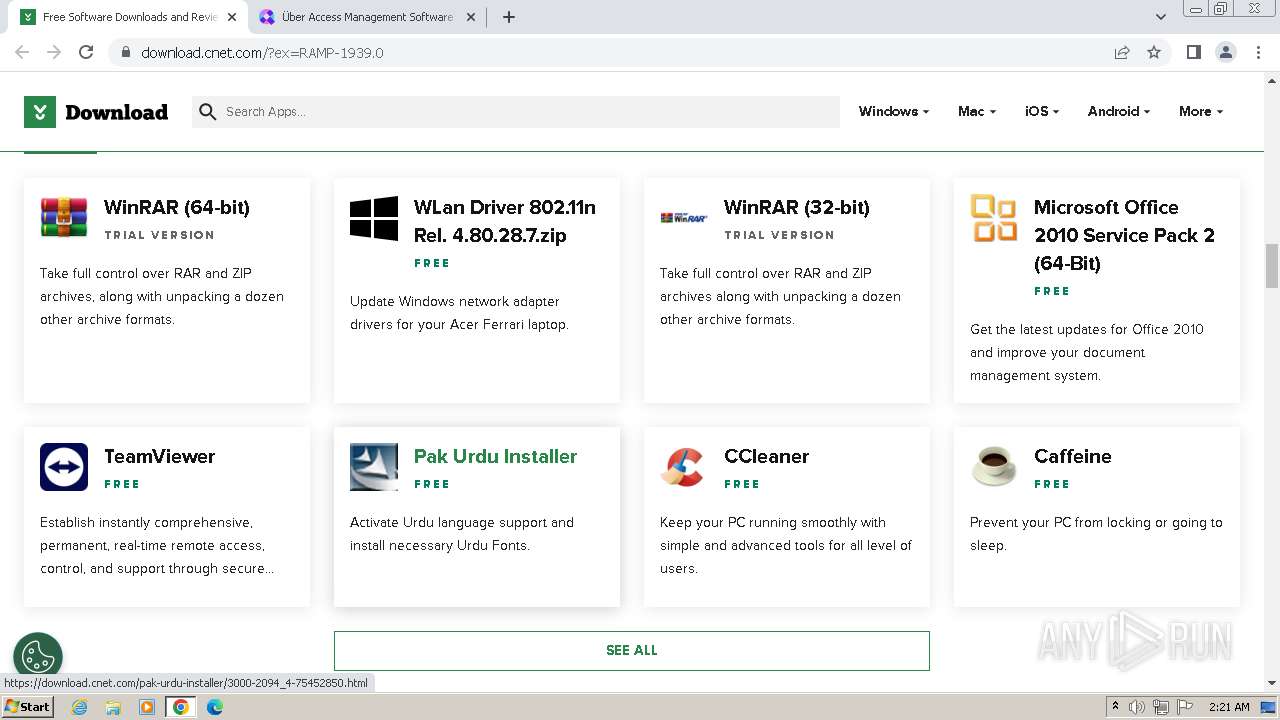The image size is (1280, 720).
Task: Switch to Free Software Downloads tab
Action: click(x=129, y=17)
